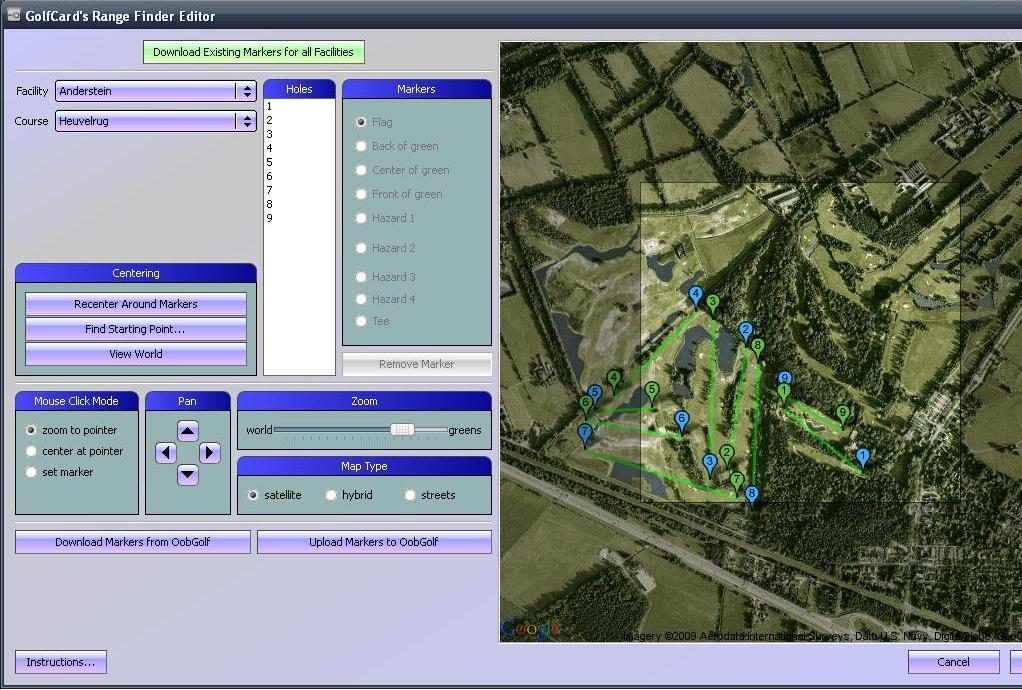Click the pan left arrow button

(166, 453)
